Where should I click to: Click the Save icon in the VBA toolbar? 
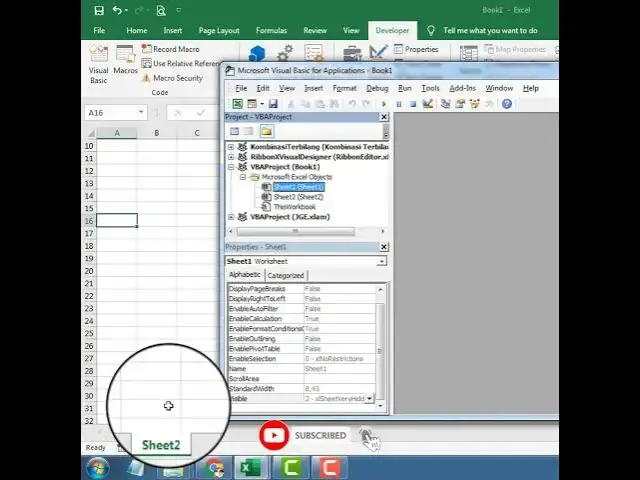click(273, 104)
